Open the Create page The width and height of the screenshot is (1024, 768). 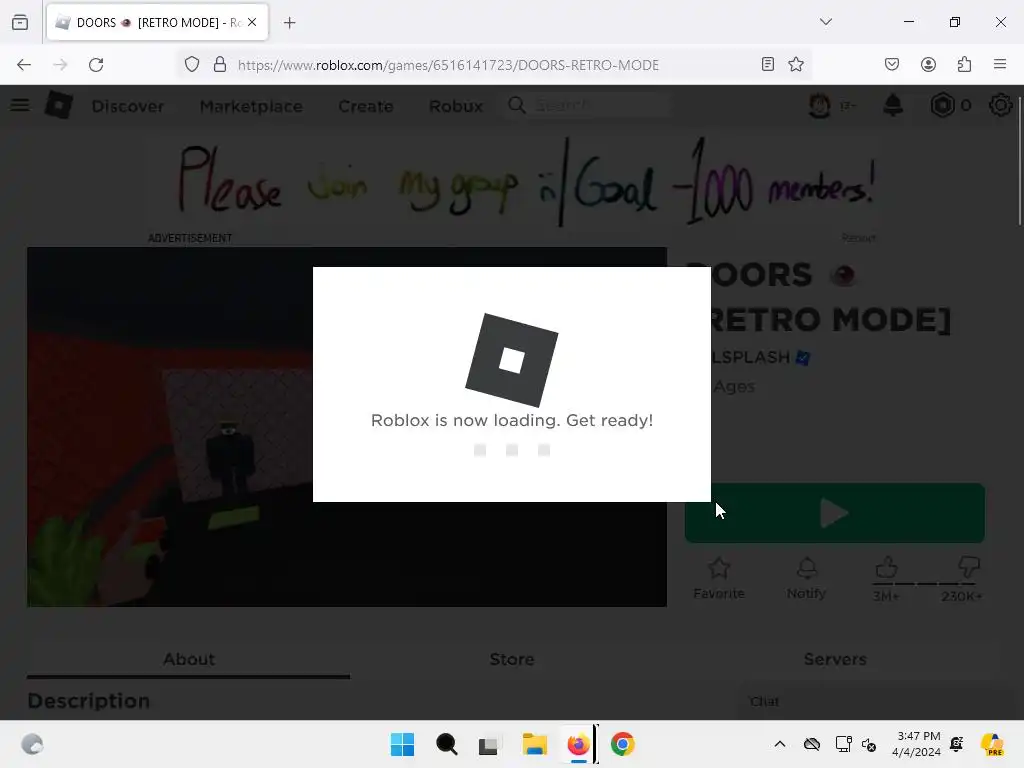tap(366, 106)
